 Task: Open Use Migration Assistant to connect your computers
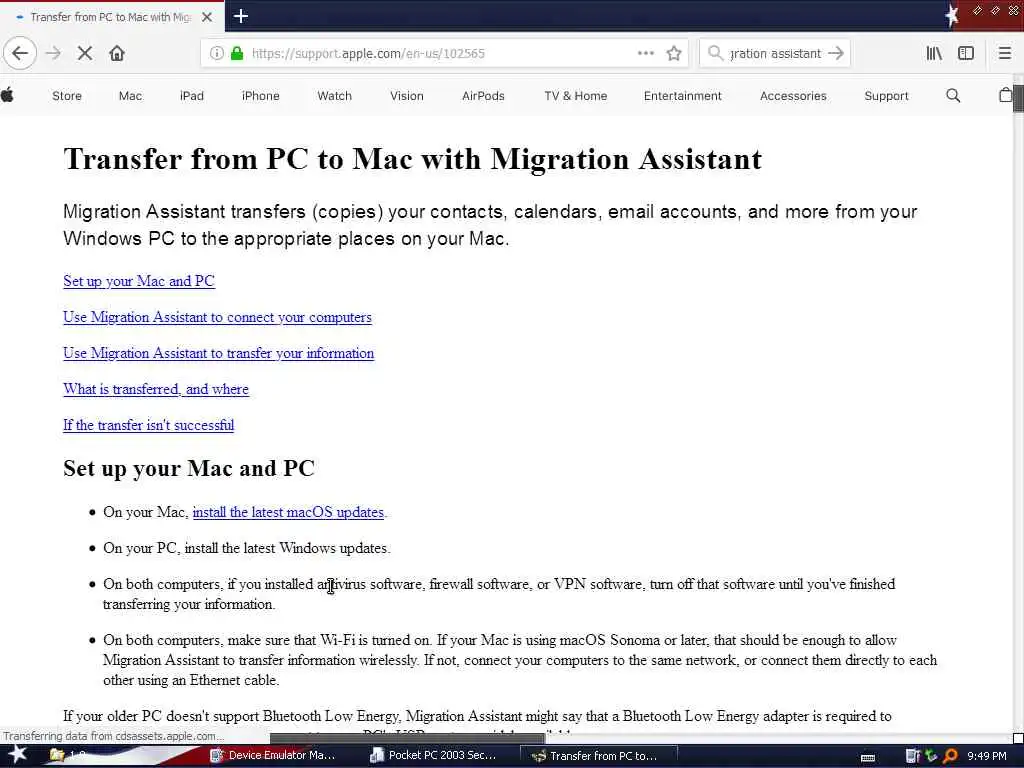click(217, 317)
